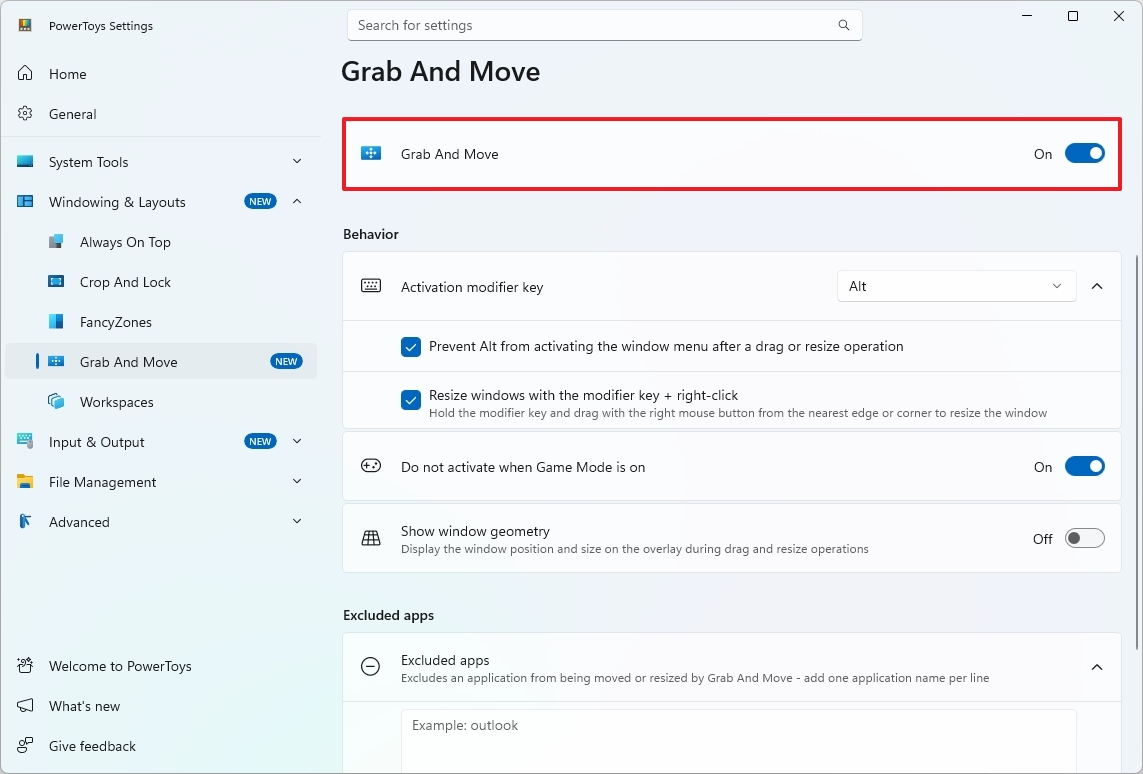Click the Home house icon
This screenshot has height=774, width=1143.
pyautogui.click(x=25, y=73)
